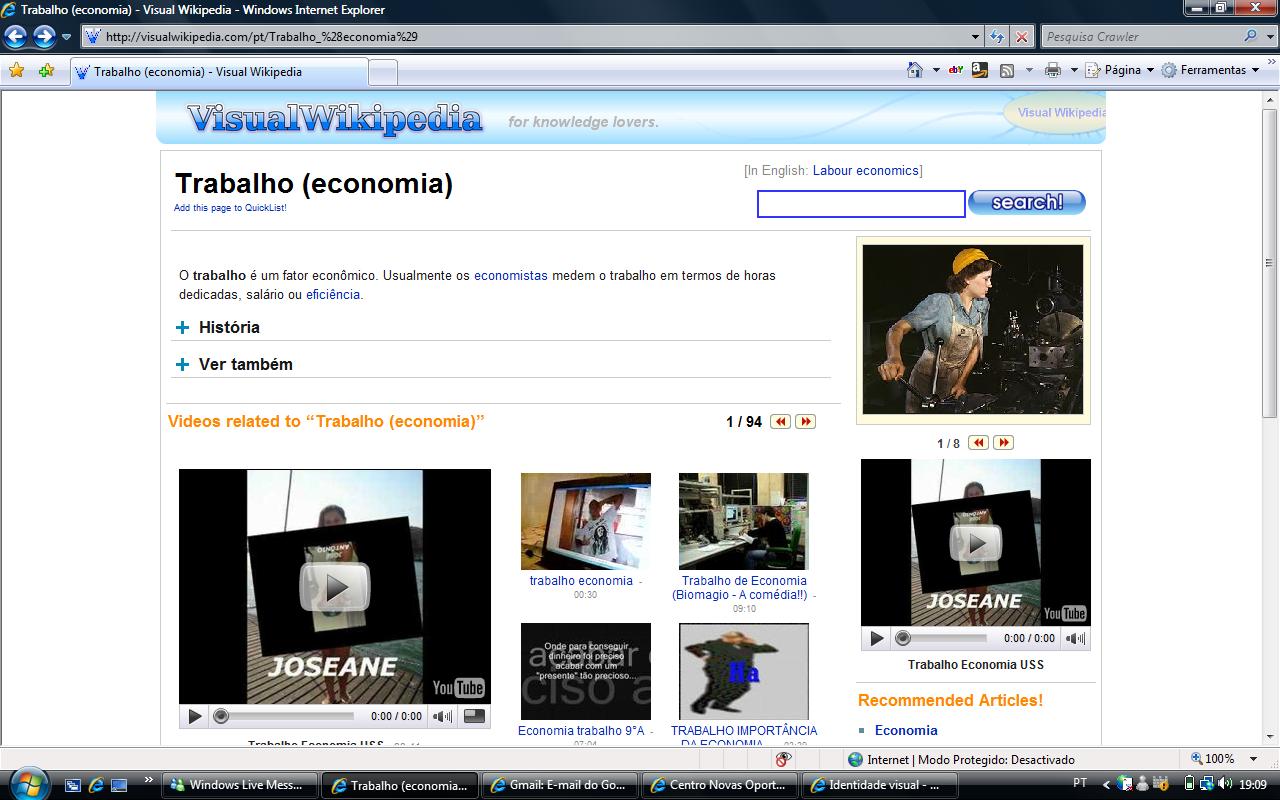
Task: Follow the eficiência link
Action: (333, 295)
